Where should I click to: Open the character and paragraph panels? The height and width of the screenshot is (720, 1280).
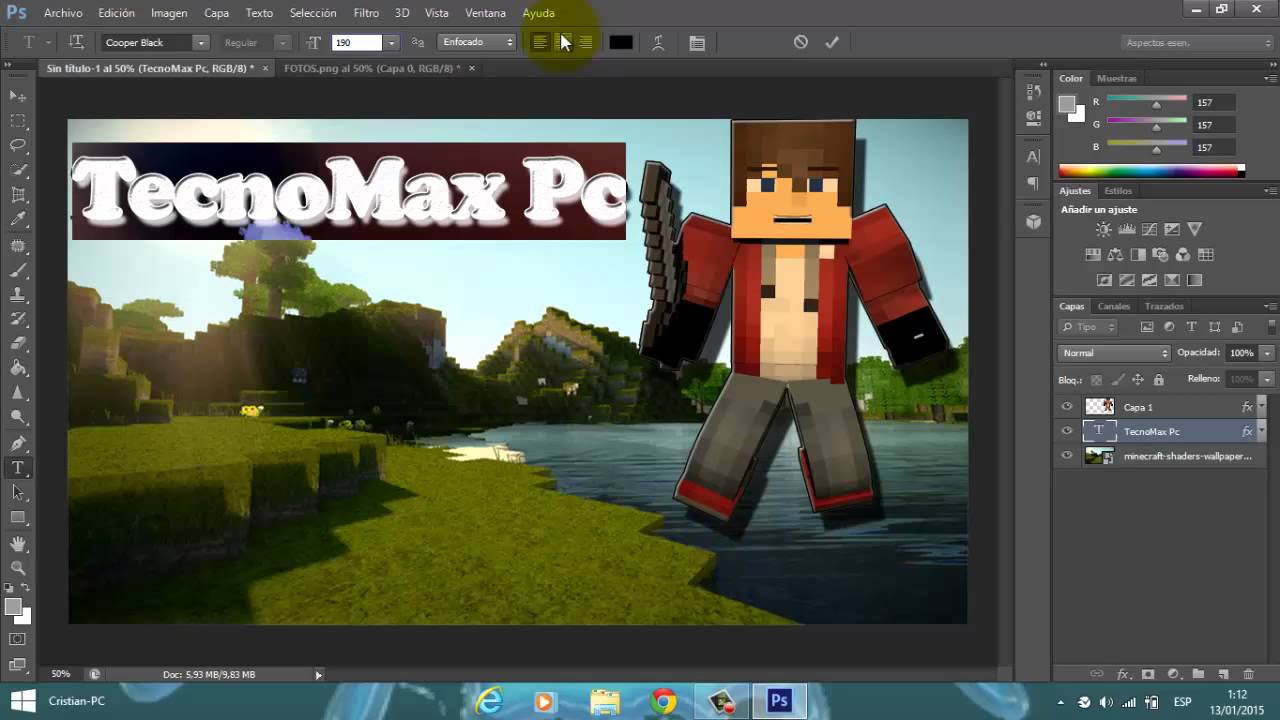697,42
